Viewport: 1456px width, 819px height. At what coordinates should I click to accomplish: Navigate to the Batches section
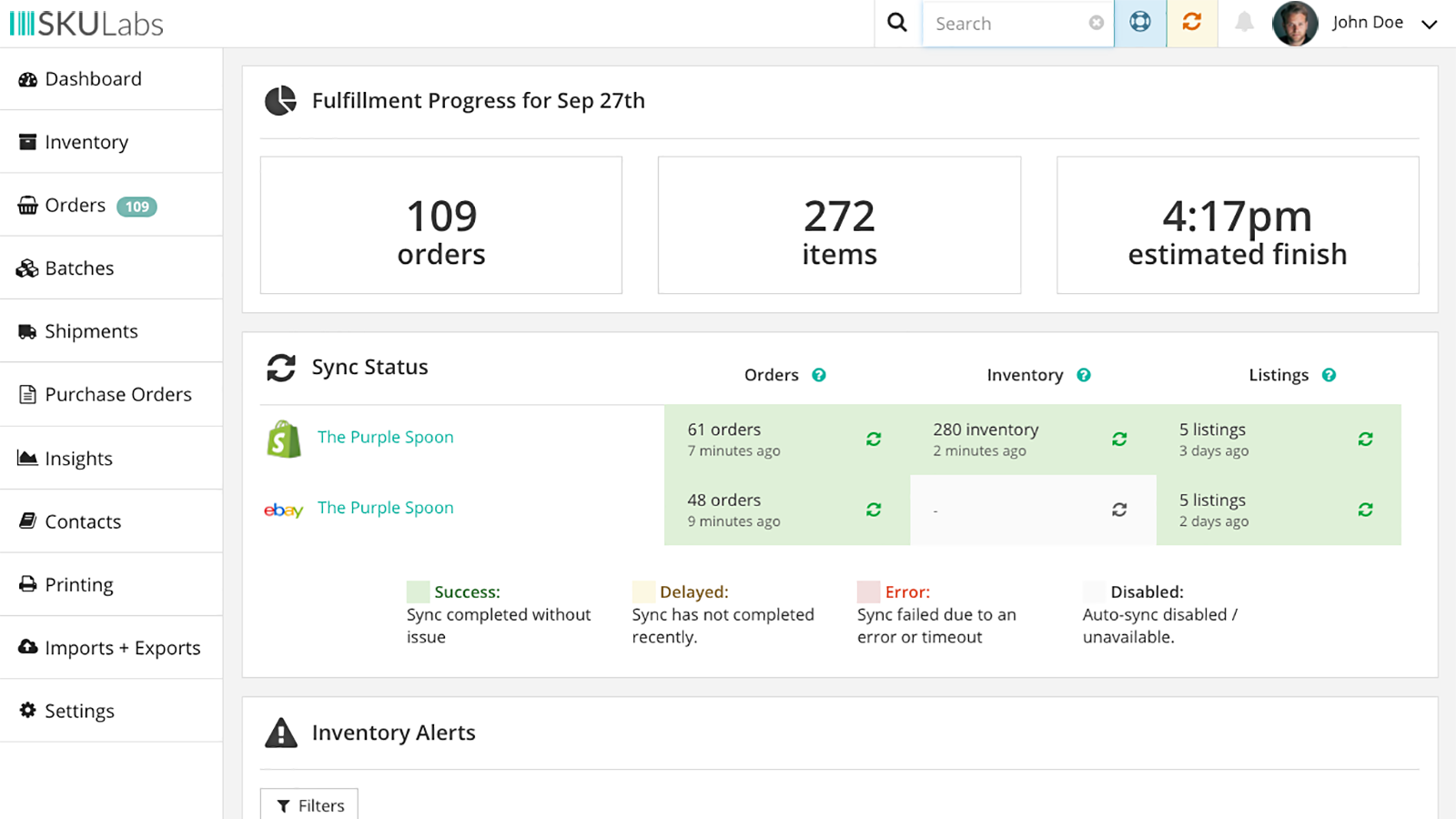click(x=79, y=268)
